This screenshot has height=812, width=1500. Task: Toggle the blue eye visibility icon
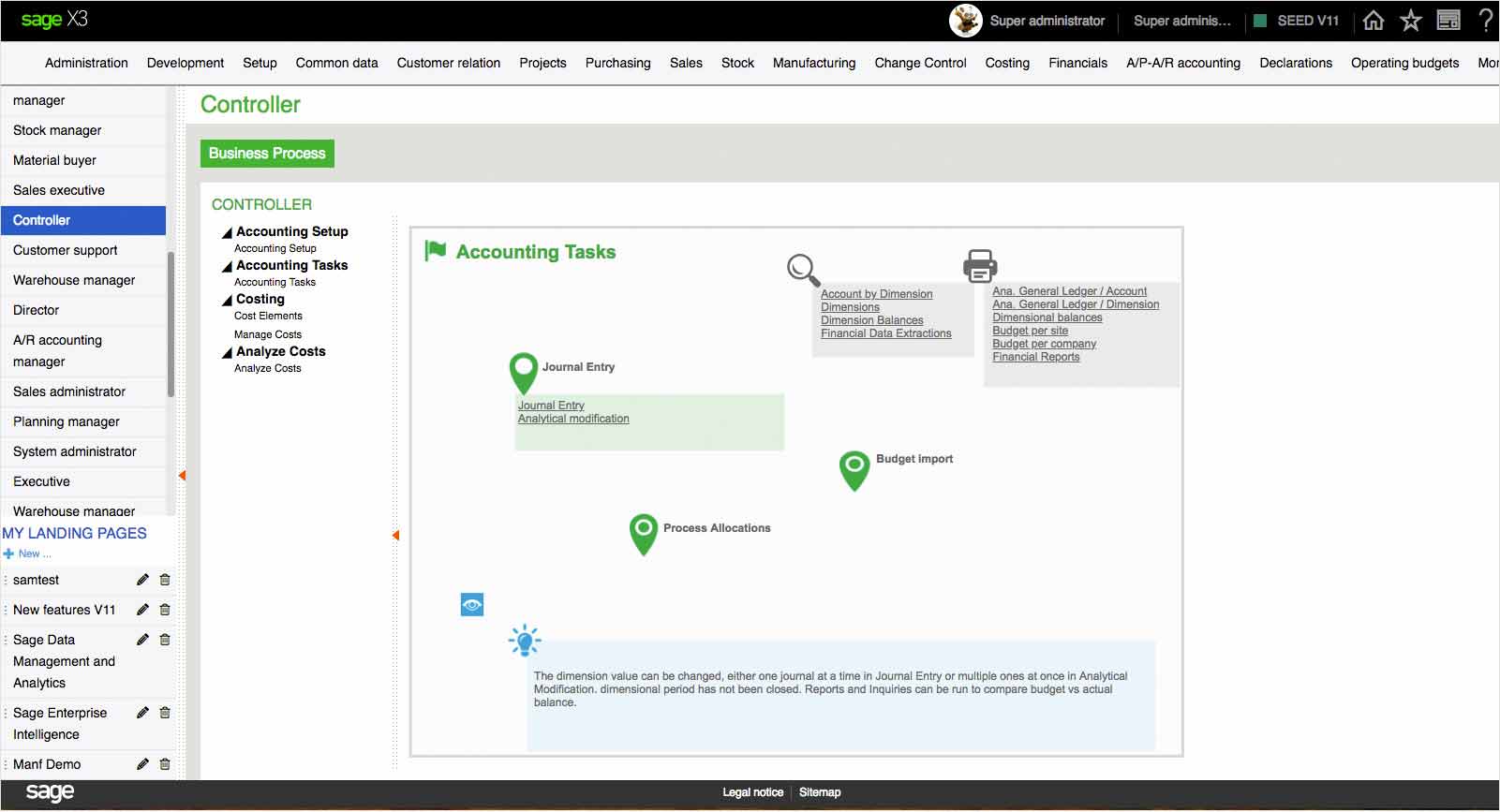click(472, 605)
